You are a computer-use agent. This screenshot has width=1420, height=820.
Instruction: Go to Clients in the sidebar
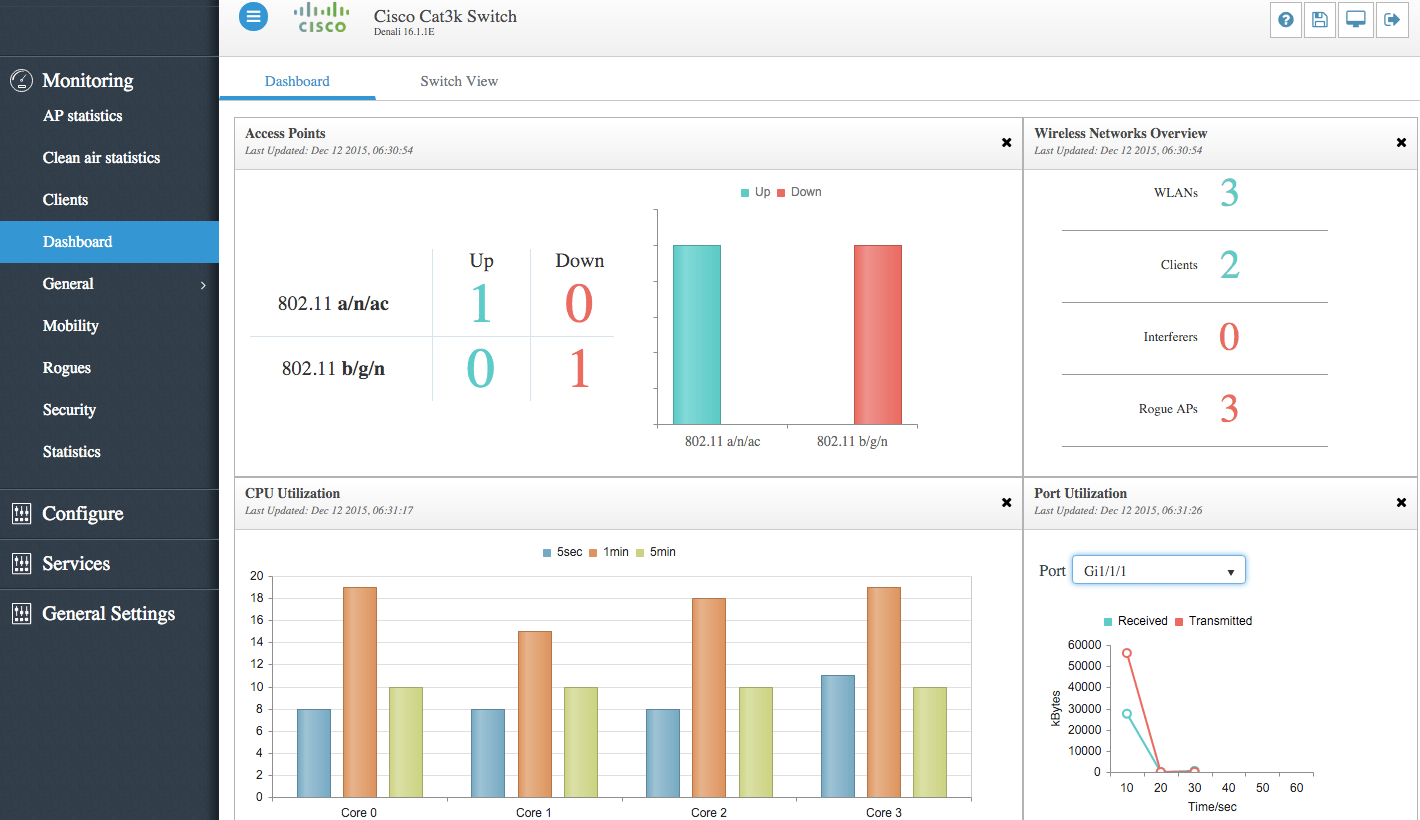point(109,200)
